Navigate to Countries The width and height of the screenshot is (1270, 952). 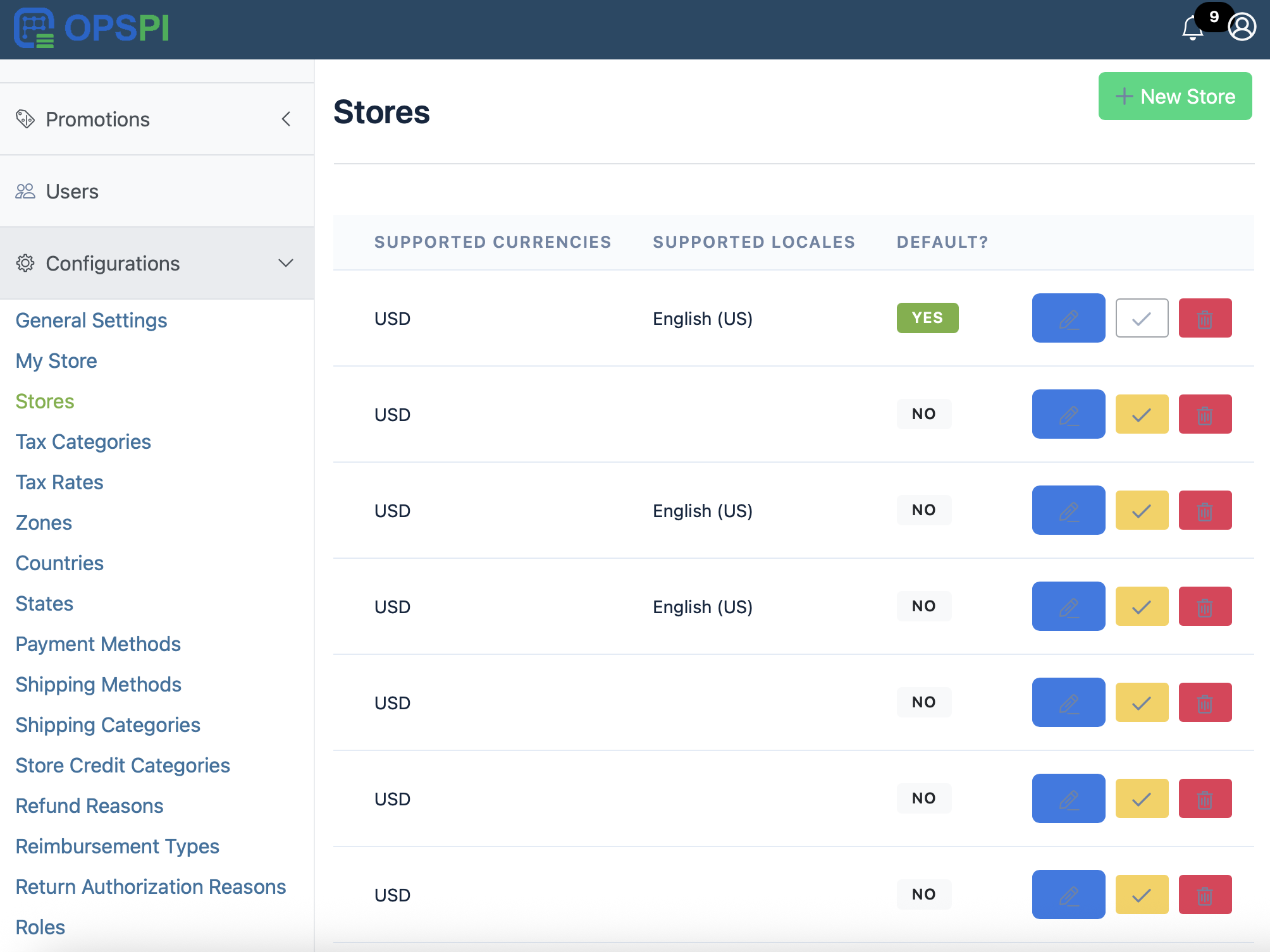59,563
